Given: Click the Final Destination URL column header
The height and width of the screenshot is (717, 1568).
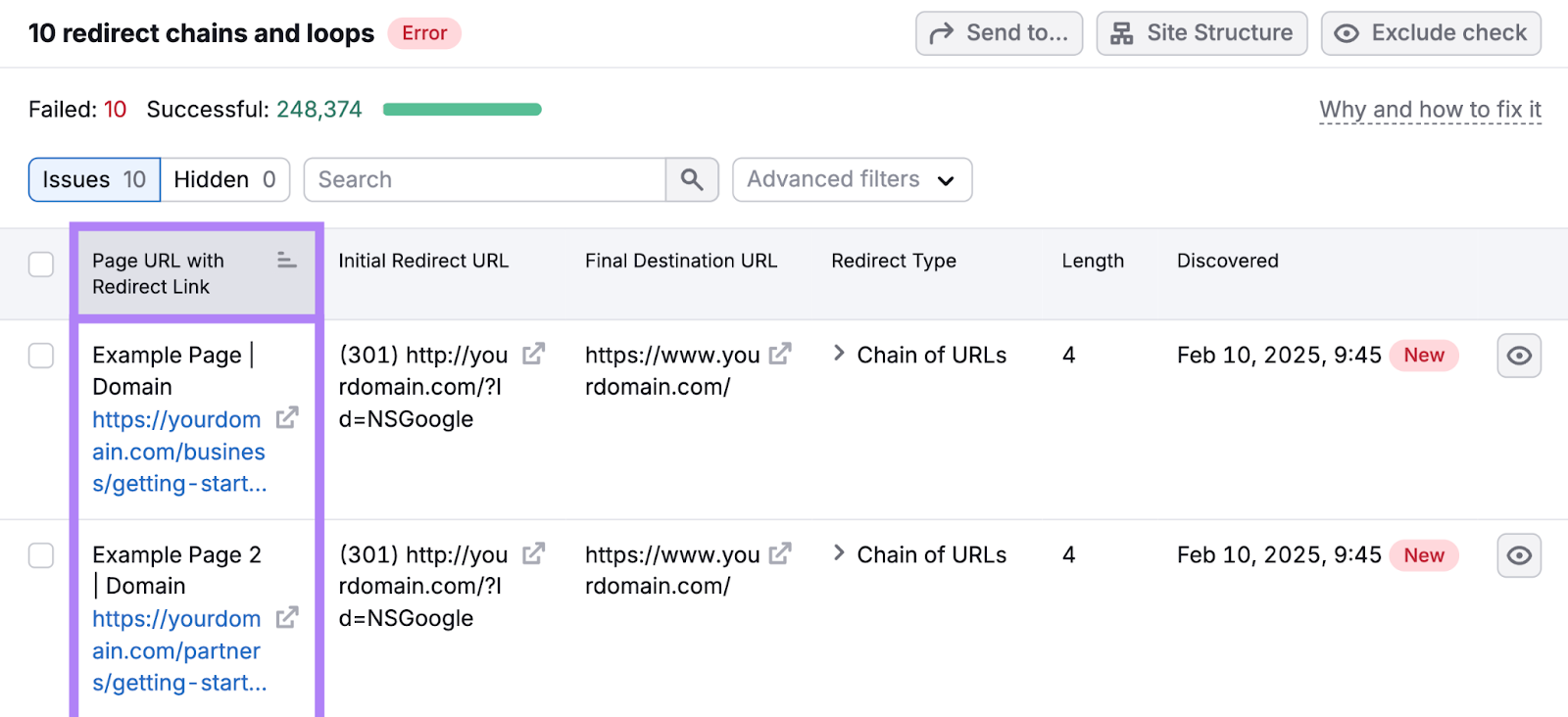Looking at the screenshot, I should pyautogui.click(x=681, y=261).
